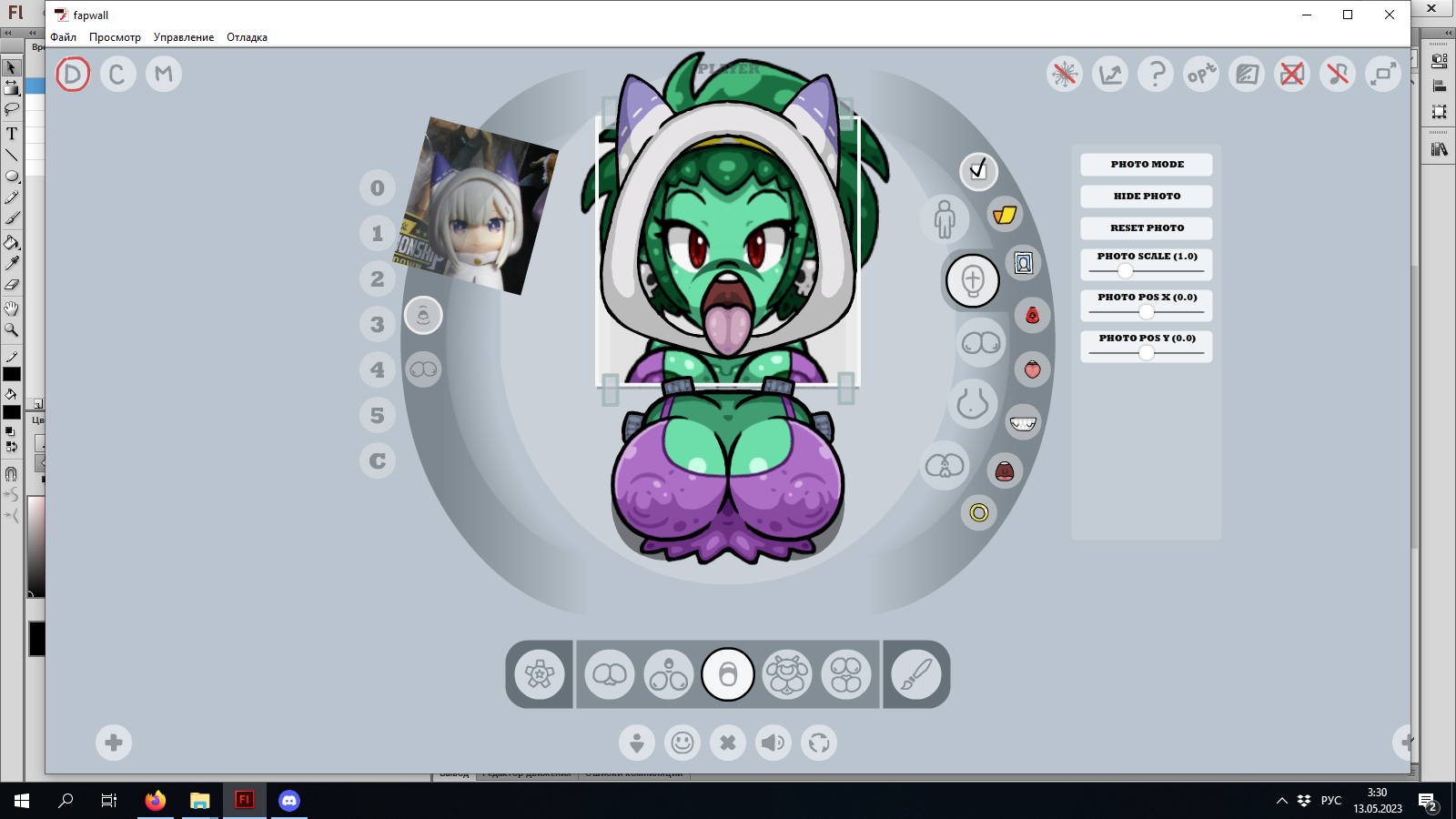
Task: Open File Explorer from the taskbar
Action: click(200, 801)
